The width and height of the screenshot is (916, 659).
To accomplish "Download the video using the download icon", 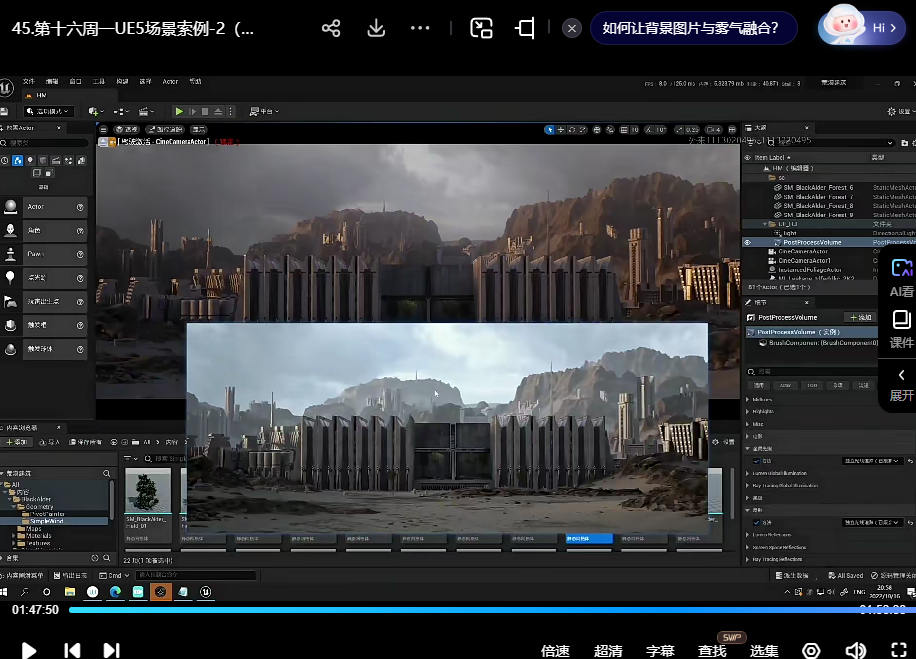I will (x=376, y=28).
